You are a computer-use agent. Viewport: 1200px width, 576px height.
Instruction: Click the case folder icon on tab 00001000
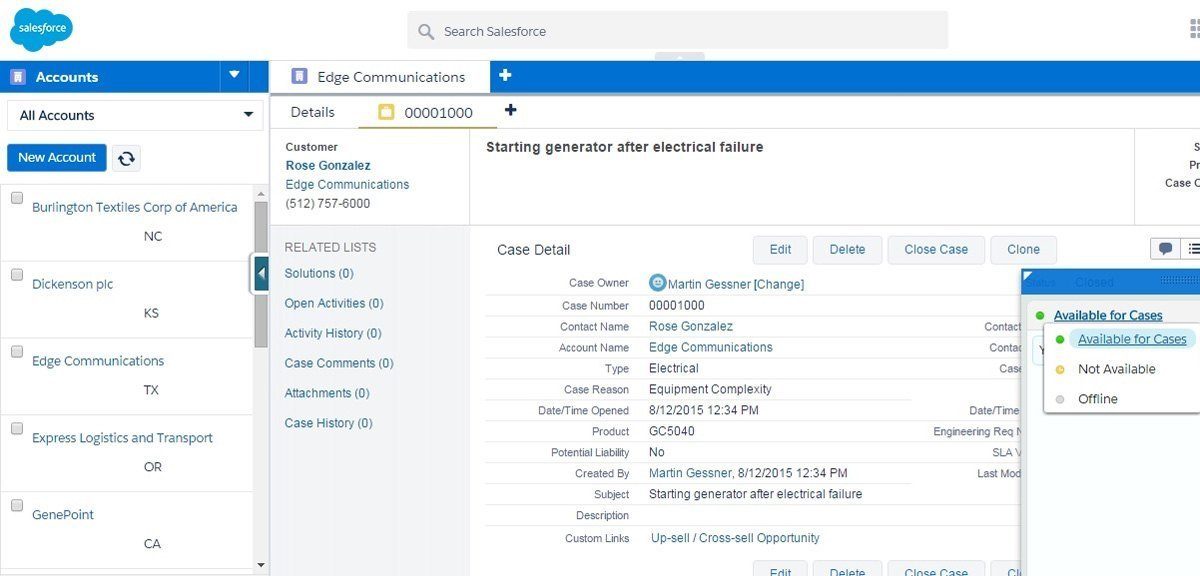(x=387, y=112)
